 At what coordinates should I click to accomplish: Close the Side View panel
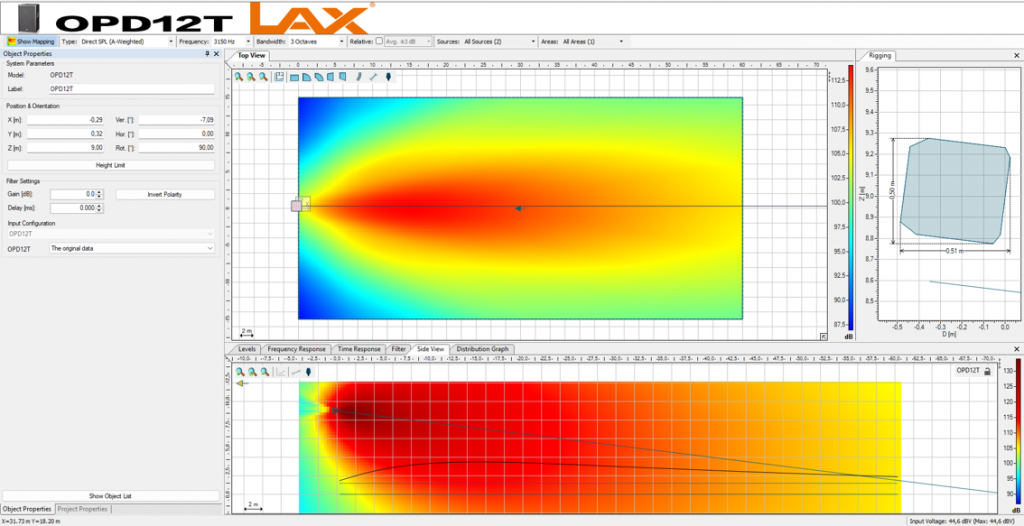[x=1017, y=350]
